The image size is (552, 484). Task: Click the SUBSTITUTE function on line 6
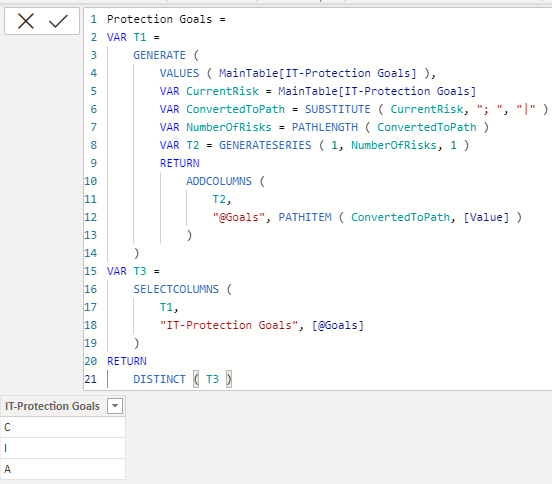pos(338,109)
